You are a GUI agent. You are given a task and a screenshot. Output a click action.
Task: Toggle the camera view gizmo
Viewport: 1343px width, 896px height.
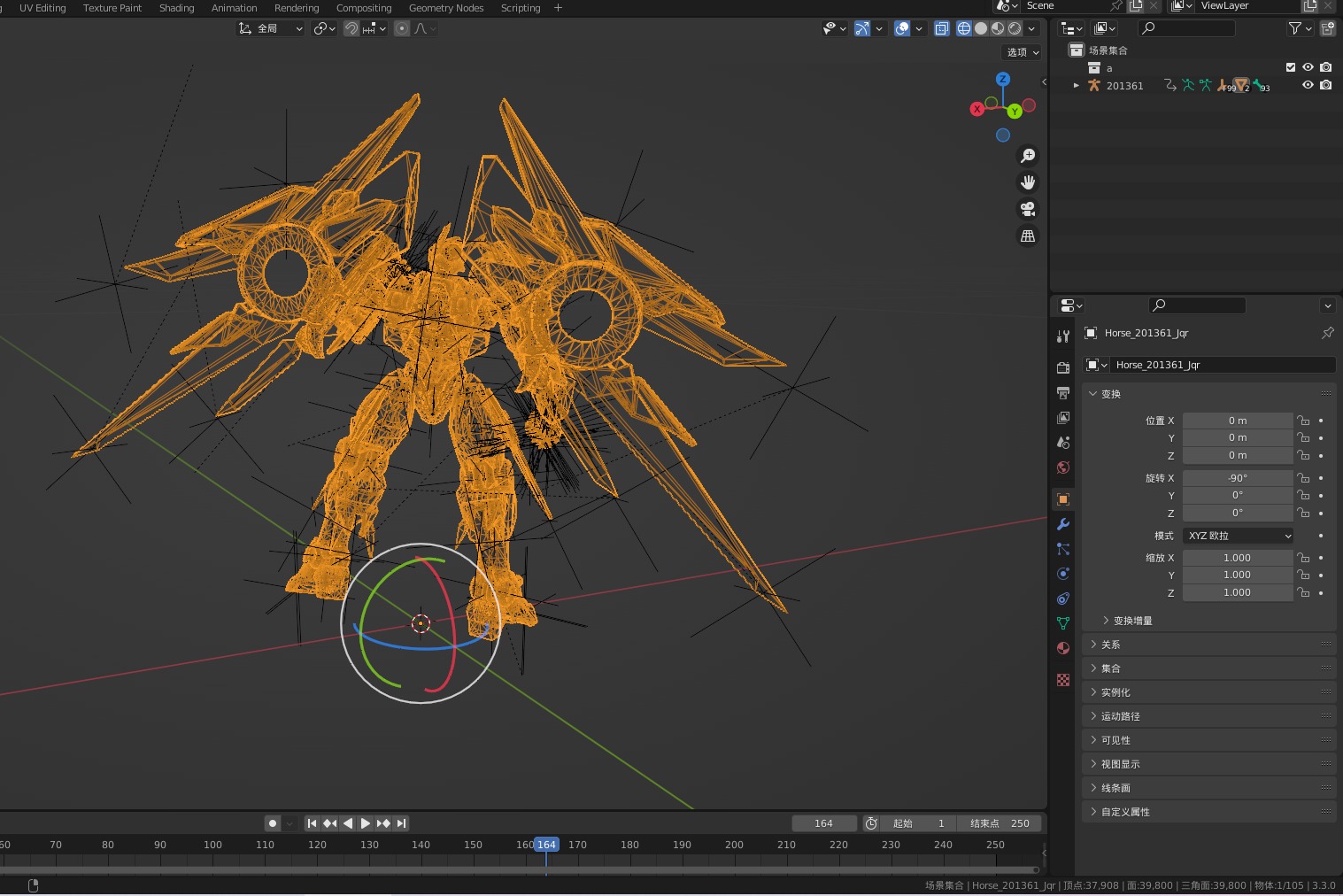tap(1028, 209)
